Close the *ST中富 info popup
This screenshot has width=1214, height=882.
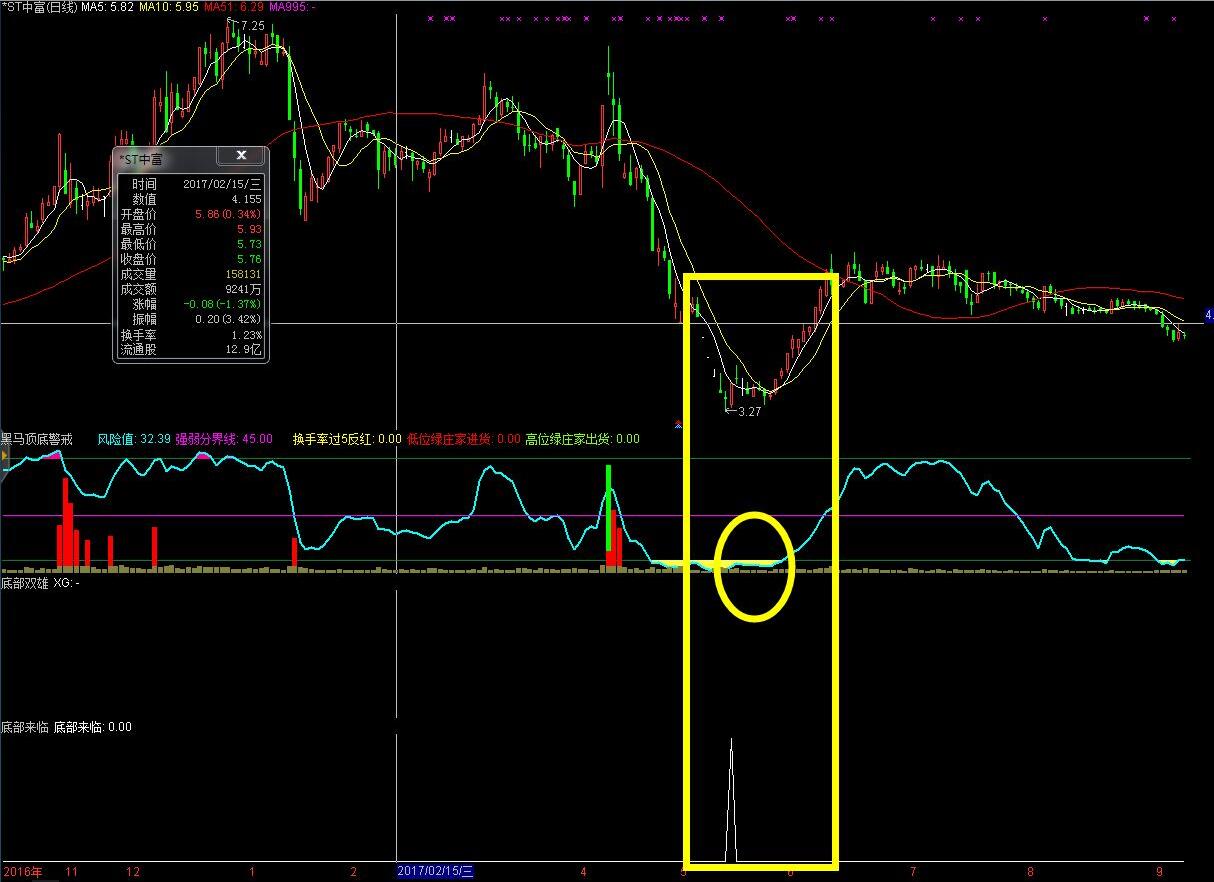[241, 156]
